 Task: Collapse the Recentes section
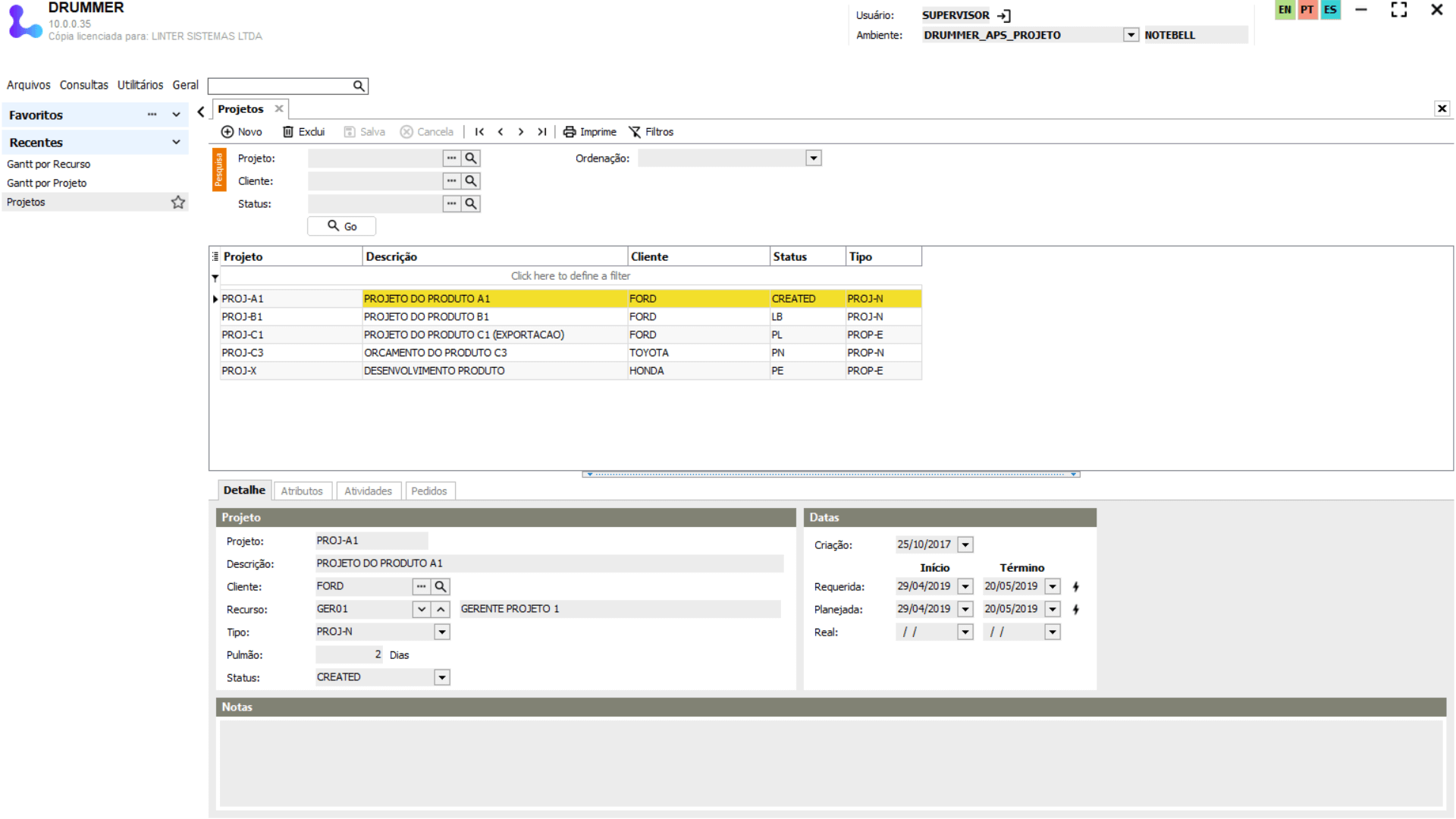(176, 143)
